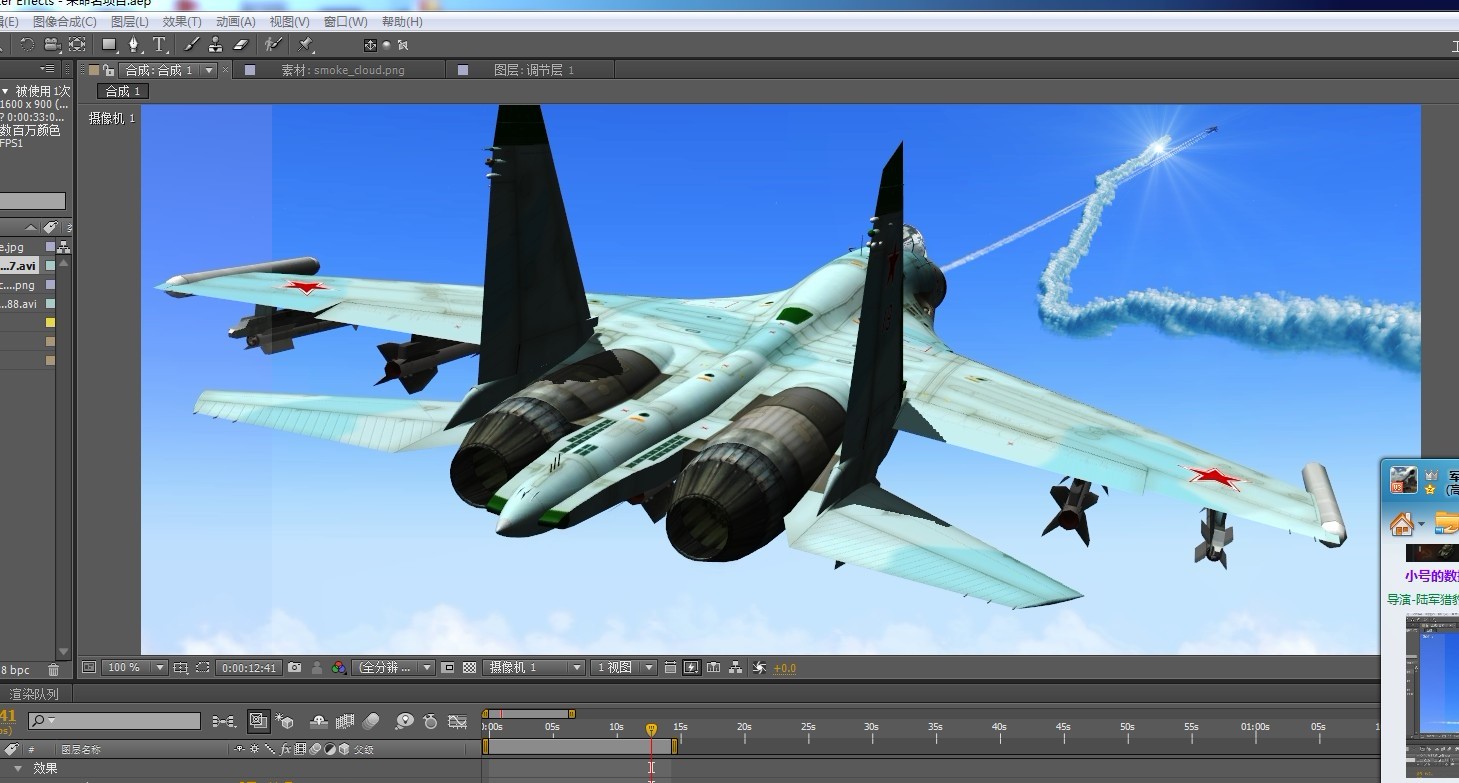
Task: Activate the Puppet Pin tool
Action: 306,45
